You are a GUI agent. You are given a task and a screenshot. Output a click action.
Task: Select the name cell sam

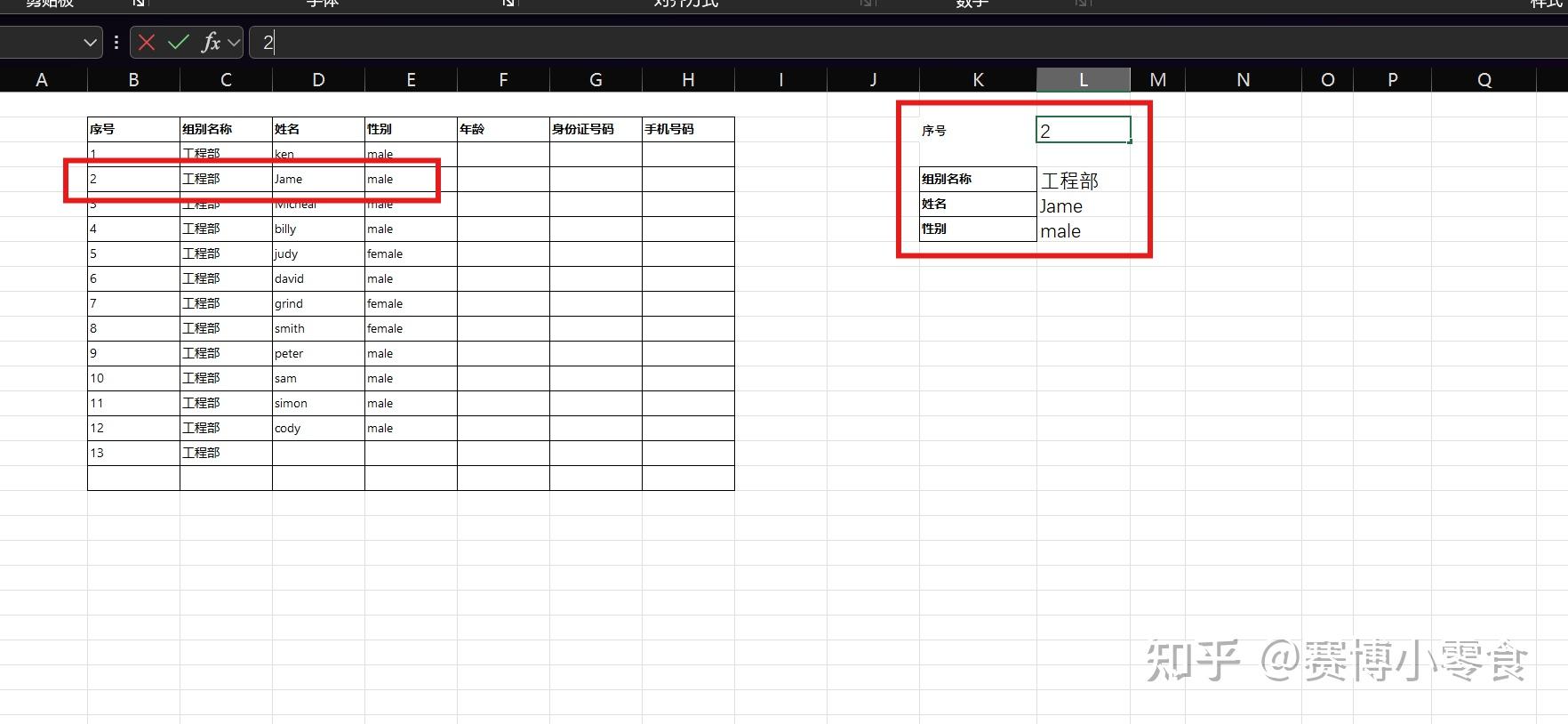click(x=318, y=378)
